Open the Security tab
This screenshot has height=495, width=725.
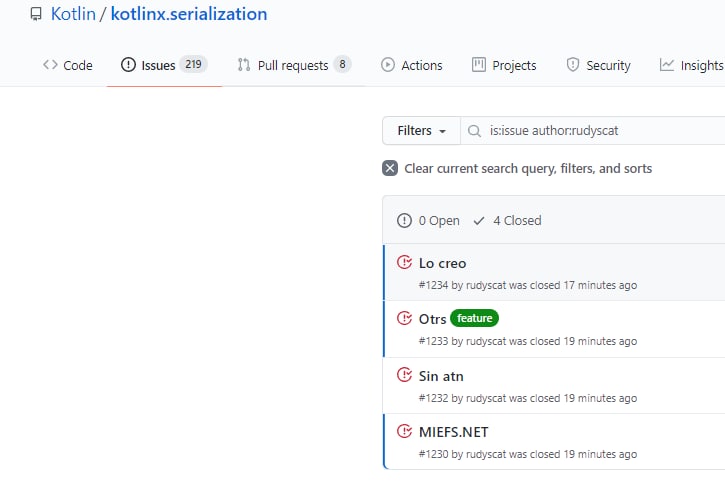598,65
